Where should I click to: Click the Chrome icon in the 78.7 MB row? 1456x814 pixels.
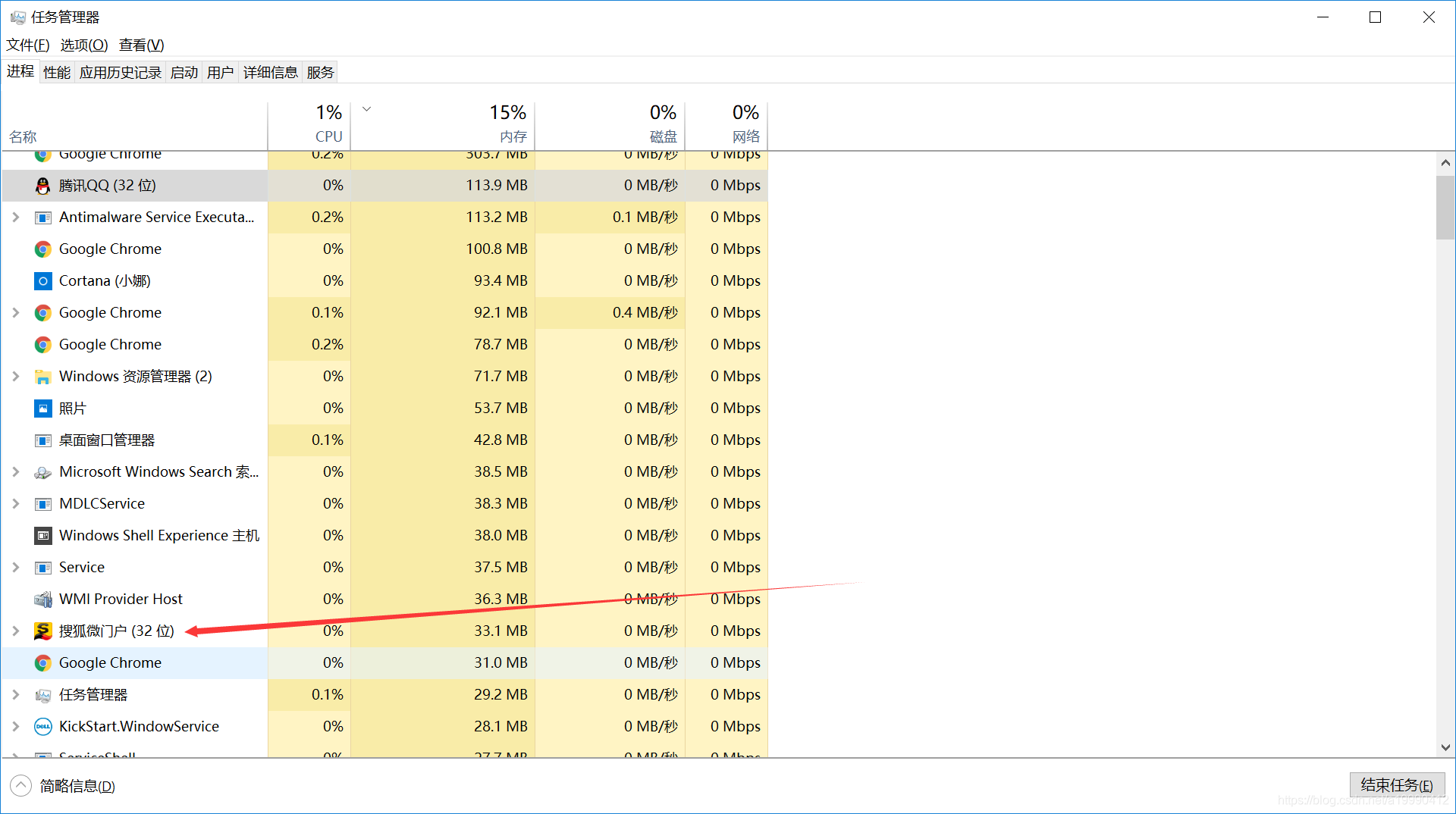tap(43, 345)
